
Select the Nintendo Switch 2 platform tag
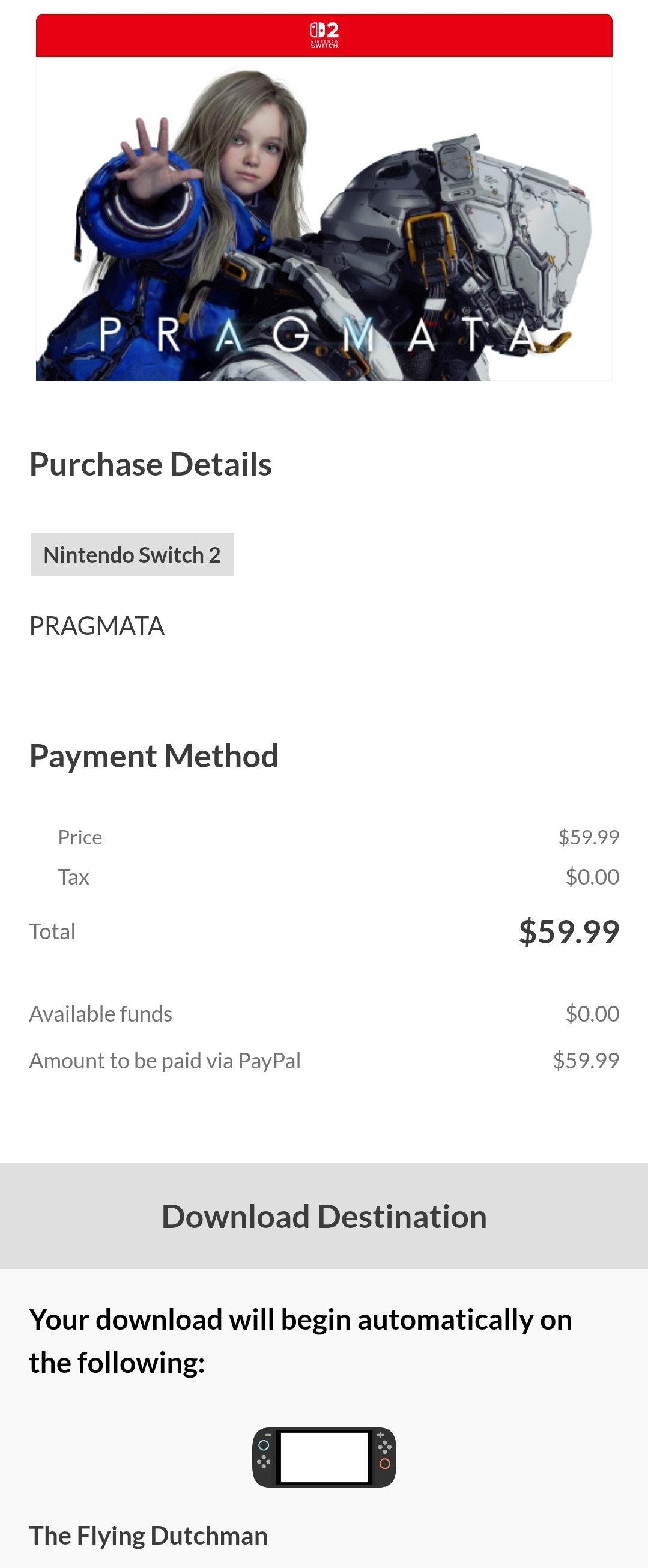(132, 554)
